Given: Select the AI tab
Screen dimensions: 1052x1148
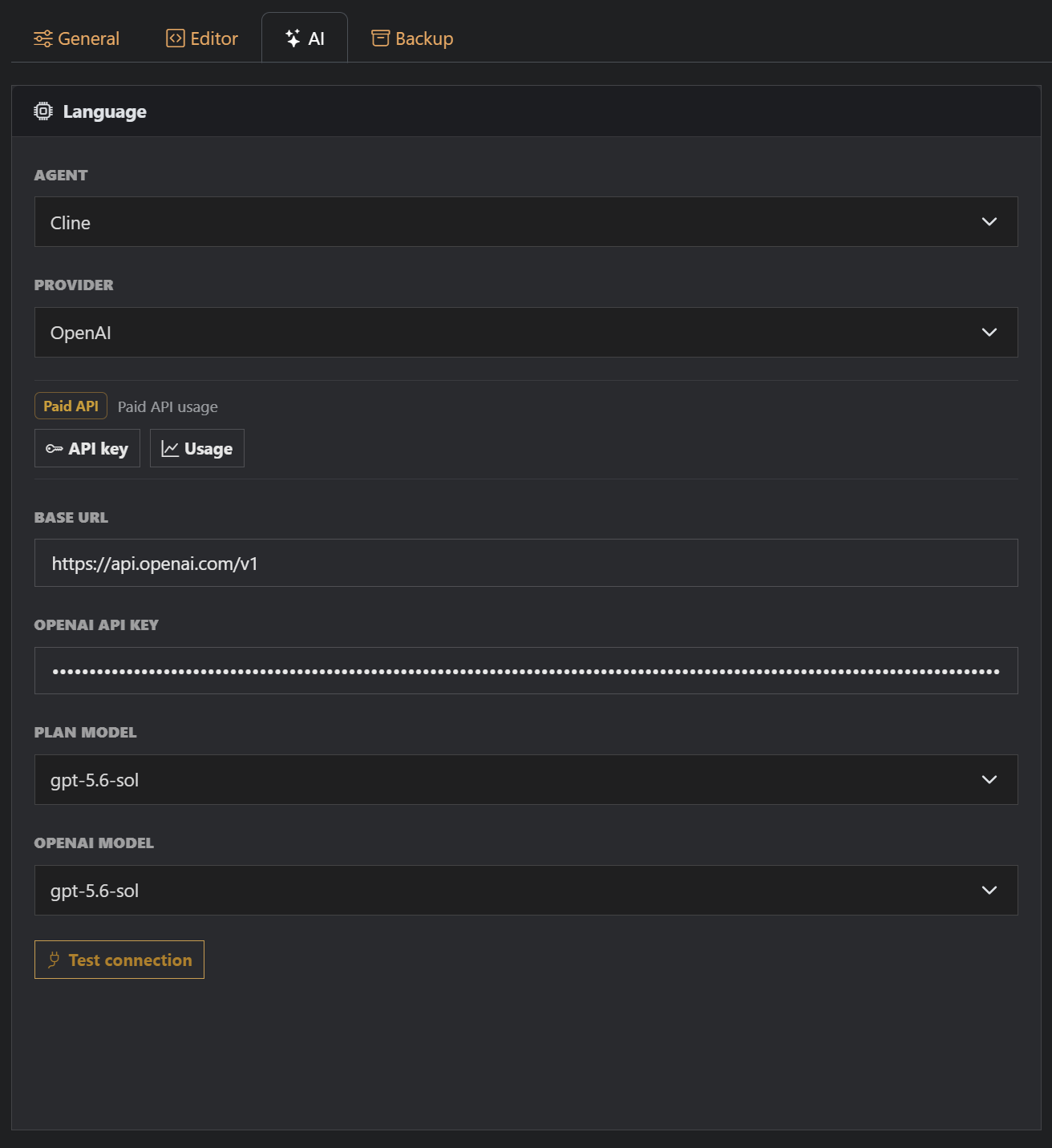Looking at the screenshot, I should (x=305, y=38).
